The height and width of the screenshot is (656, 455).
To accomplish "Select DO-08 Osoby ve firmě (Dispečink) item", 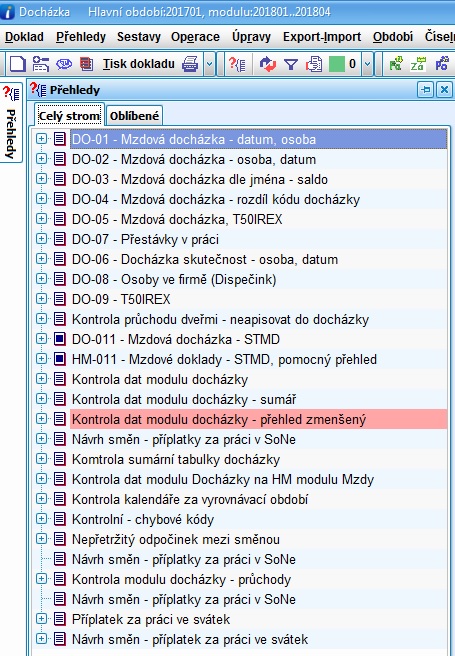I will click(x=174, y=279).
